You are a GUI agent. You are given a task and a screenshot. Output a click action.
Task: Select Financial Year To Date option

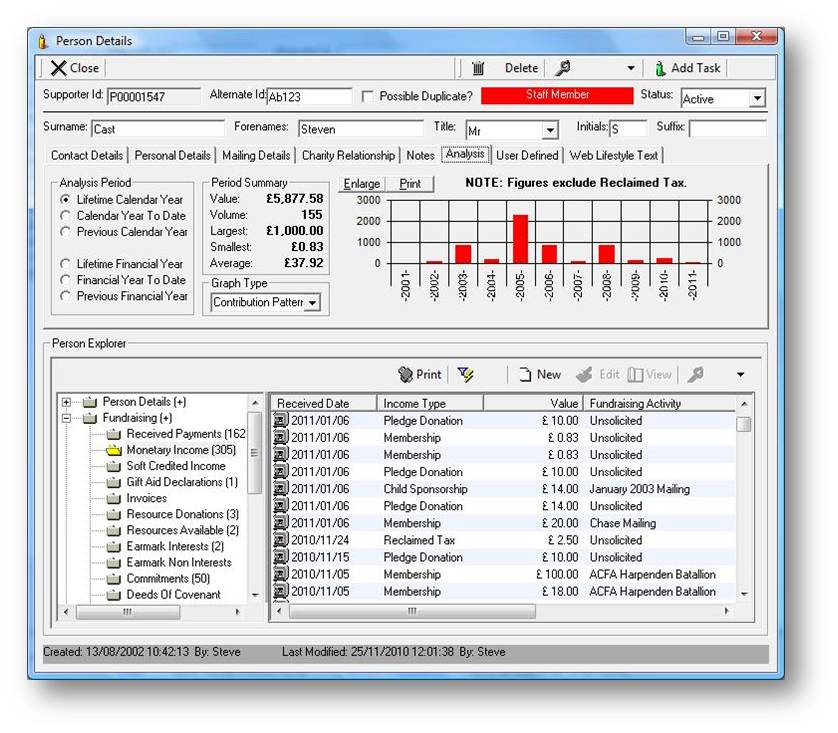[x=65, y=279]
